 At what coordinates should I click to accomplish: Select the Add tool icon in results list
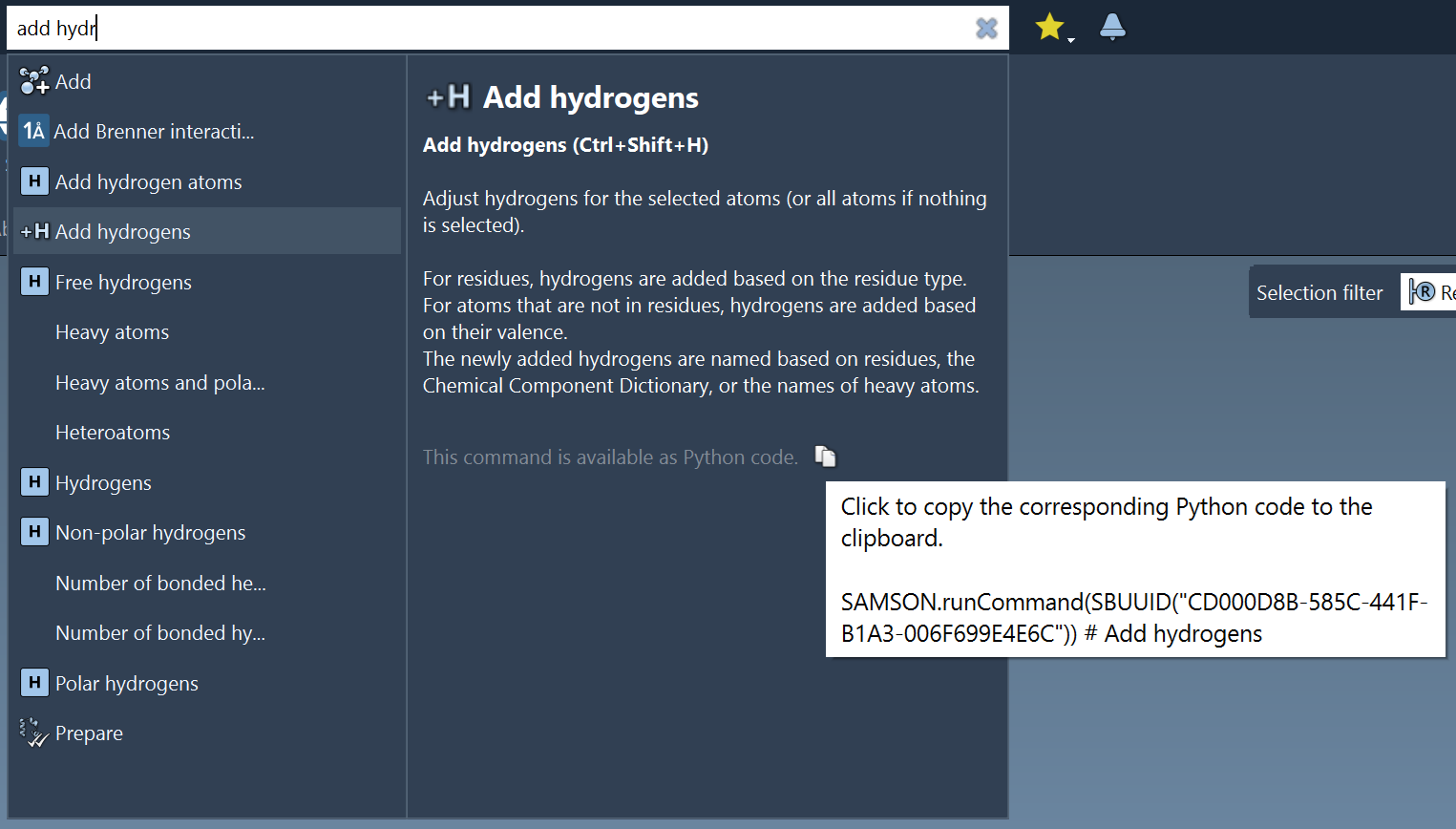tap(32, 81)
